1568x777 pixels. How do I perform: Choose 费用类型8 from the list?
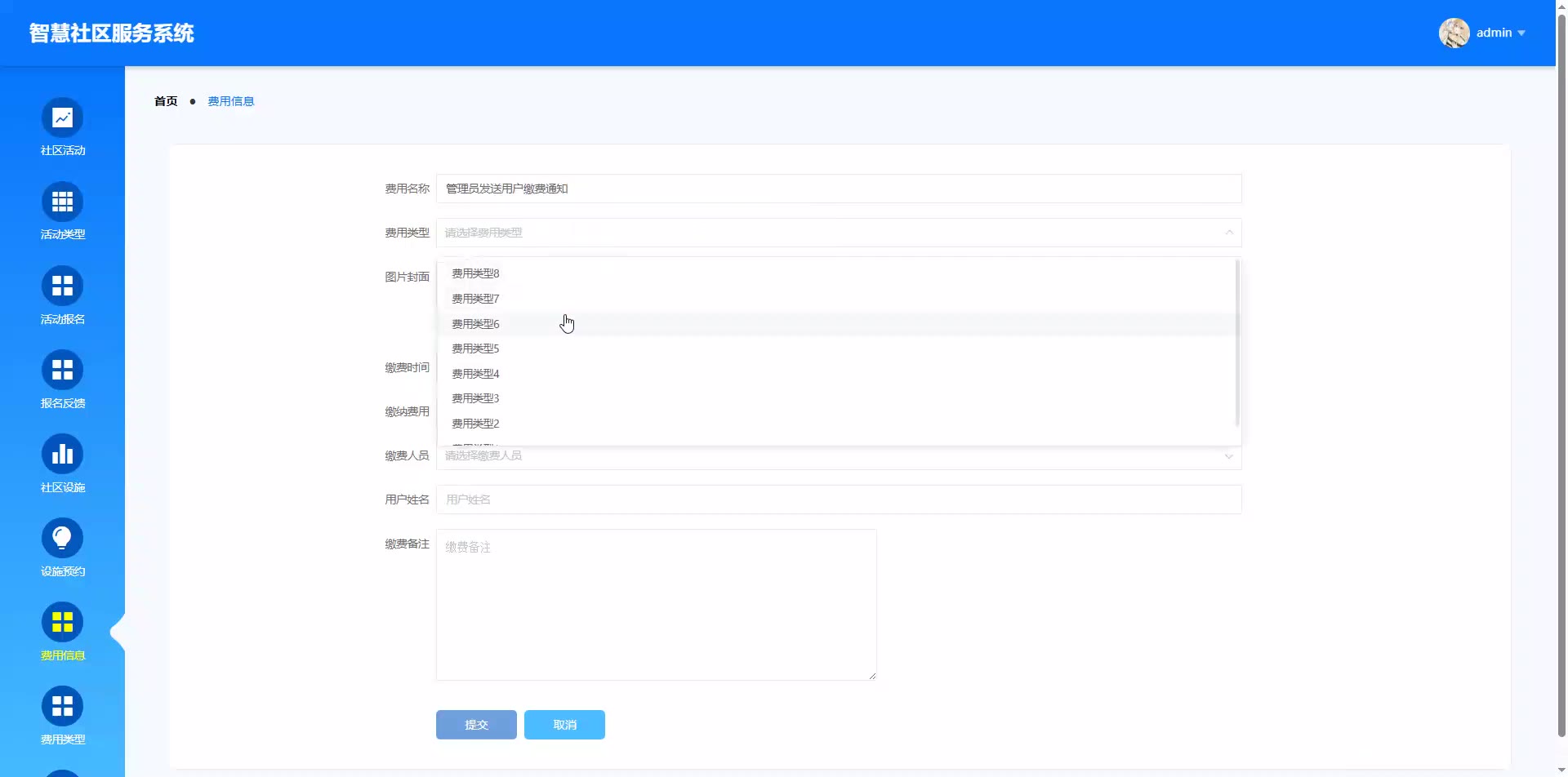[838, 273]
